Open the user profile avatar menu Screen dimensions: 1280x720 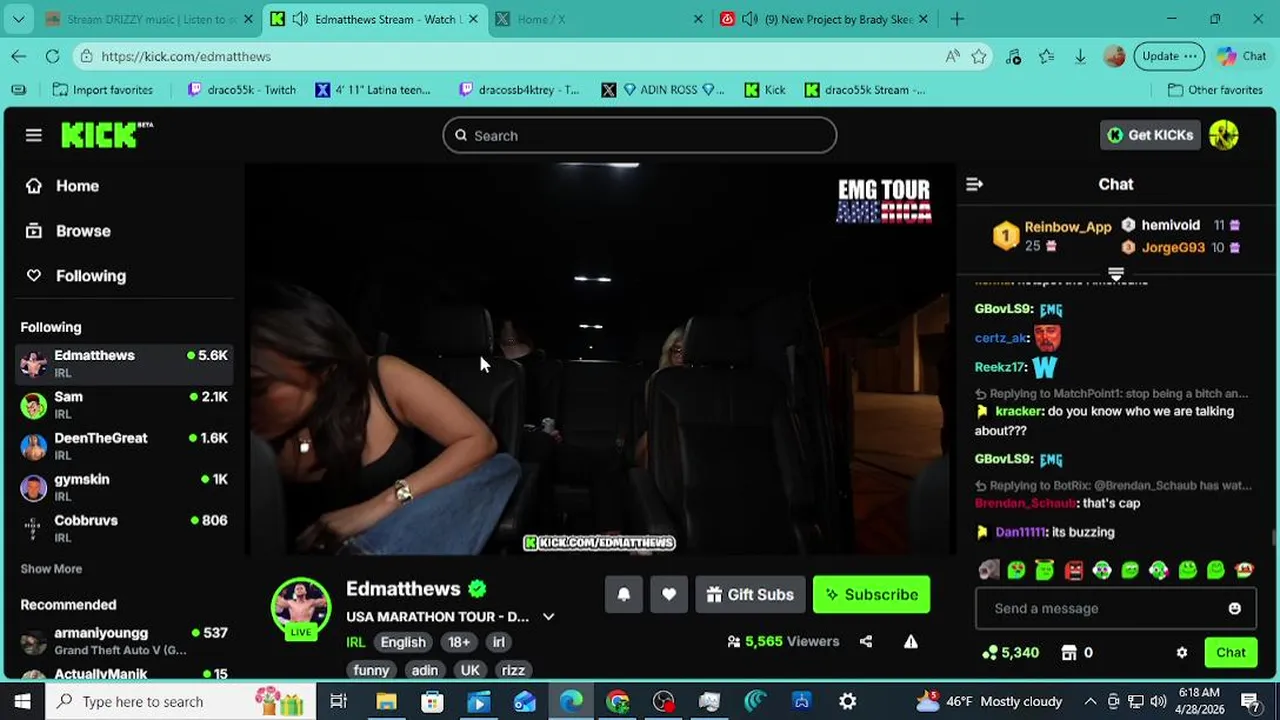(1224, 135)
